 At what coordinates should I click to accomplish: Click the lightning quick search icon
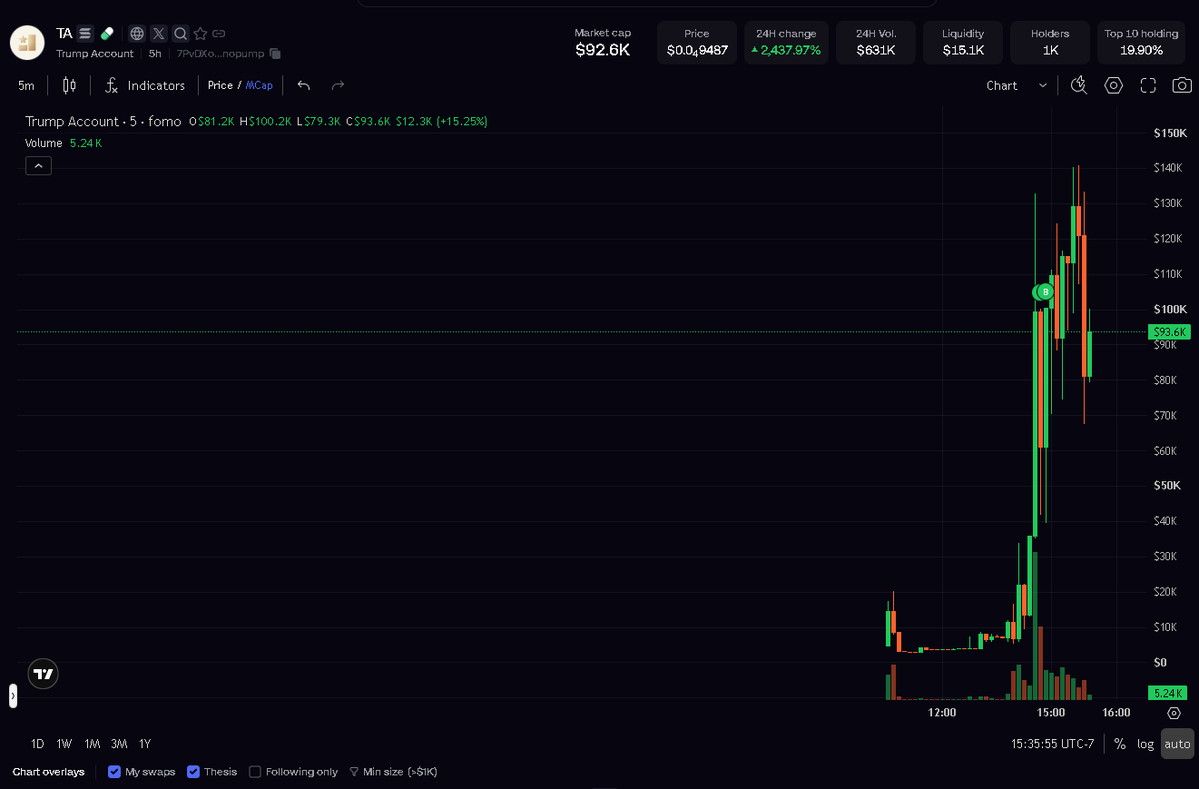point(1079,86)
